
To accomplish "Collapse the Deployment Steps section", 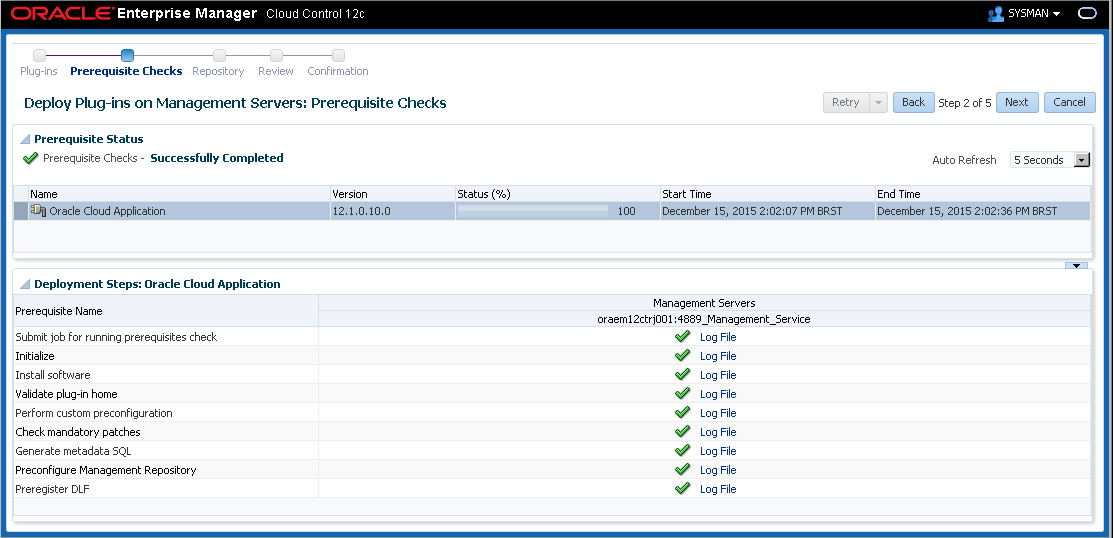I will tap(25, 284).
